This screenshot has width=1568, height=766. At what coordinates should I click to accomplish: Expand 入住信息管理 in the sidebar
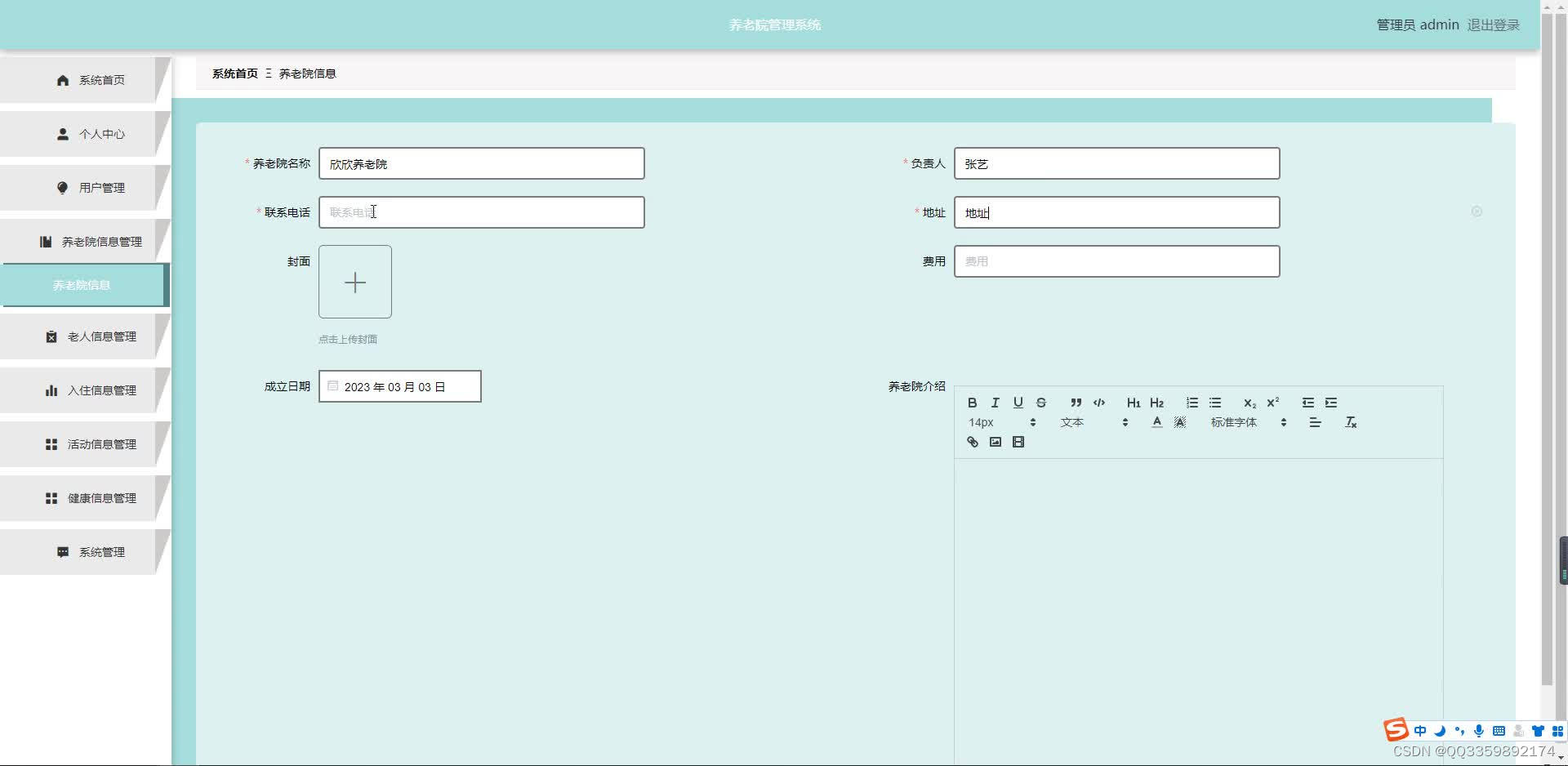85,390
